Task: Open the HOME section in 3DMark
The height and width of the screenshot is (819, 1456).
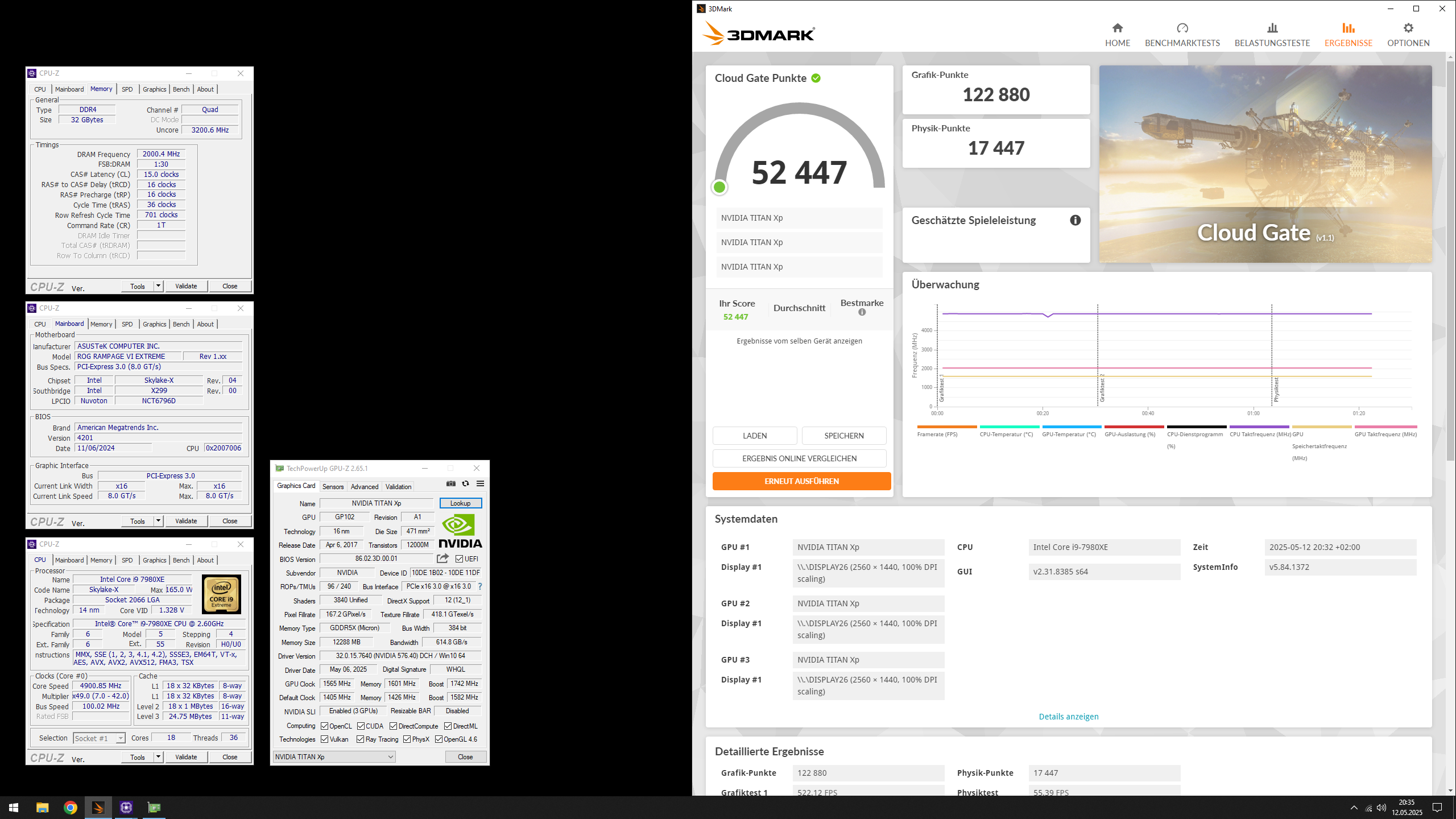Action: 1117,35
